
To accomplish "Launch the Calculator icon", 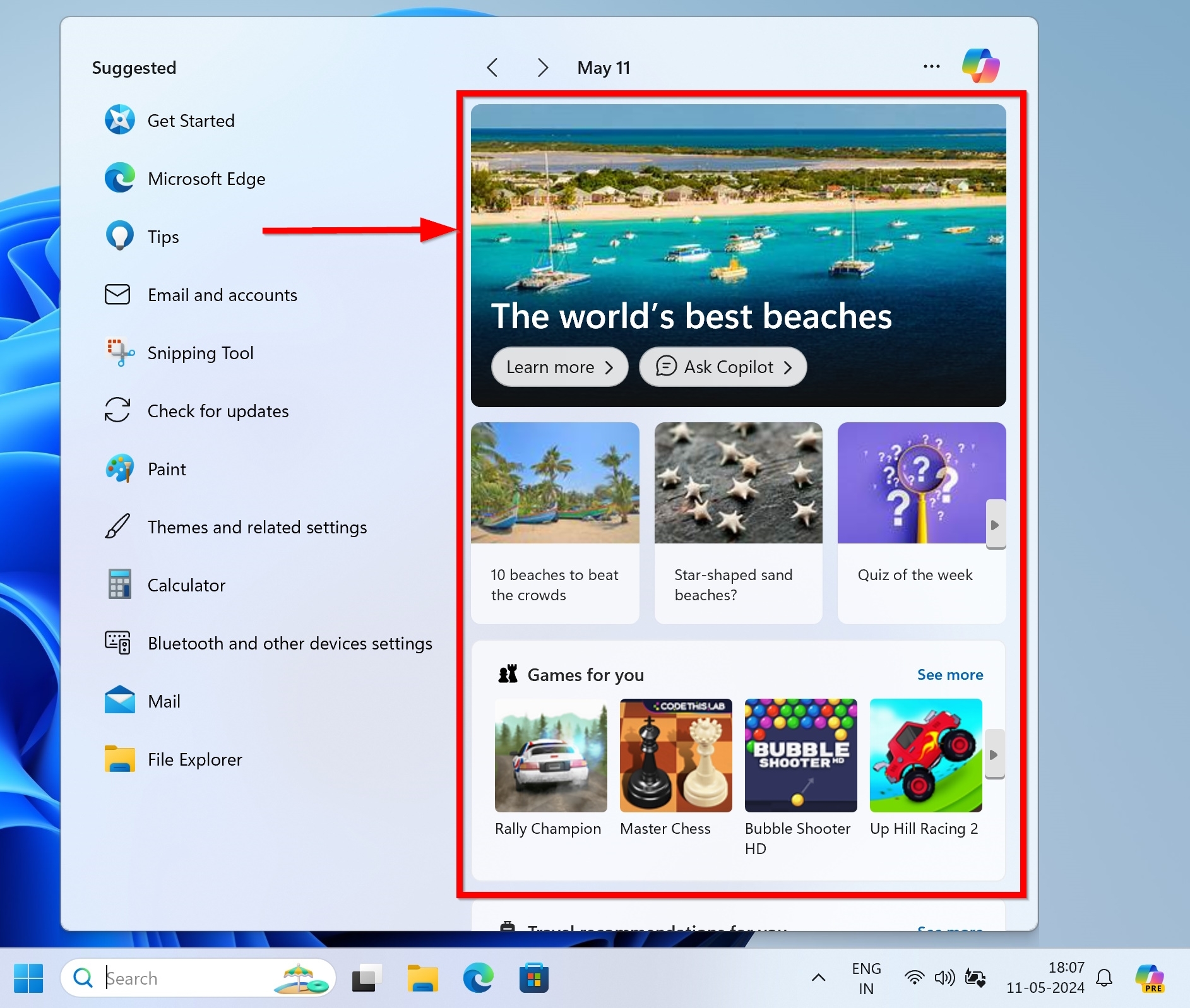I will [119, 584].
